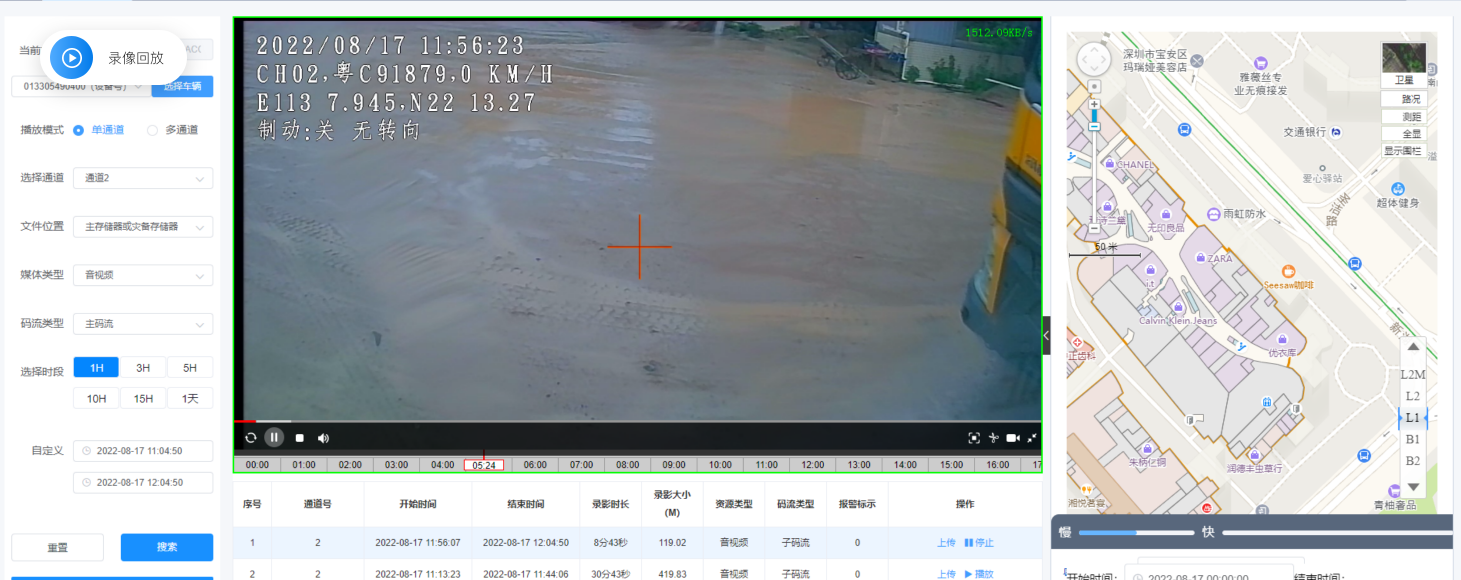Click the stop playback square icon
Viewport: 1461px width, 580px height.
pos(299,438)
